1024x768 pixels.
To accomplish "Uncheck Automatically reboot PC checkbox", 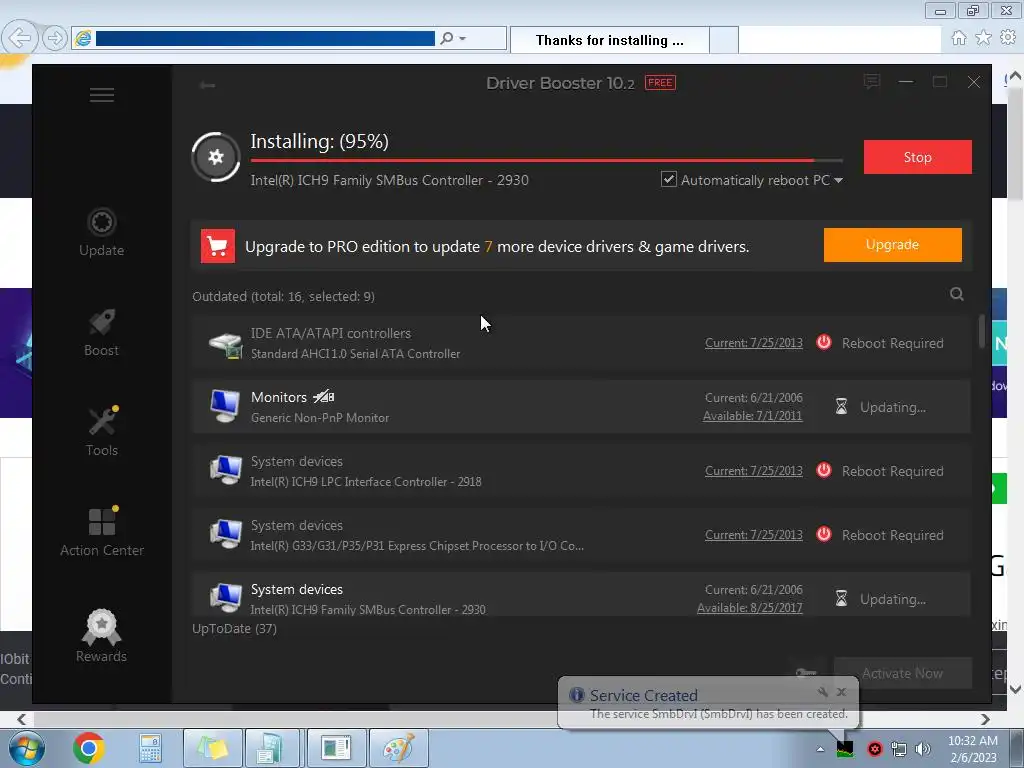I will click(669, 180).
